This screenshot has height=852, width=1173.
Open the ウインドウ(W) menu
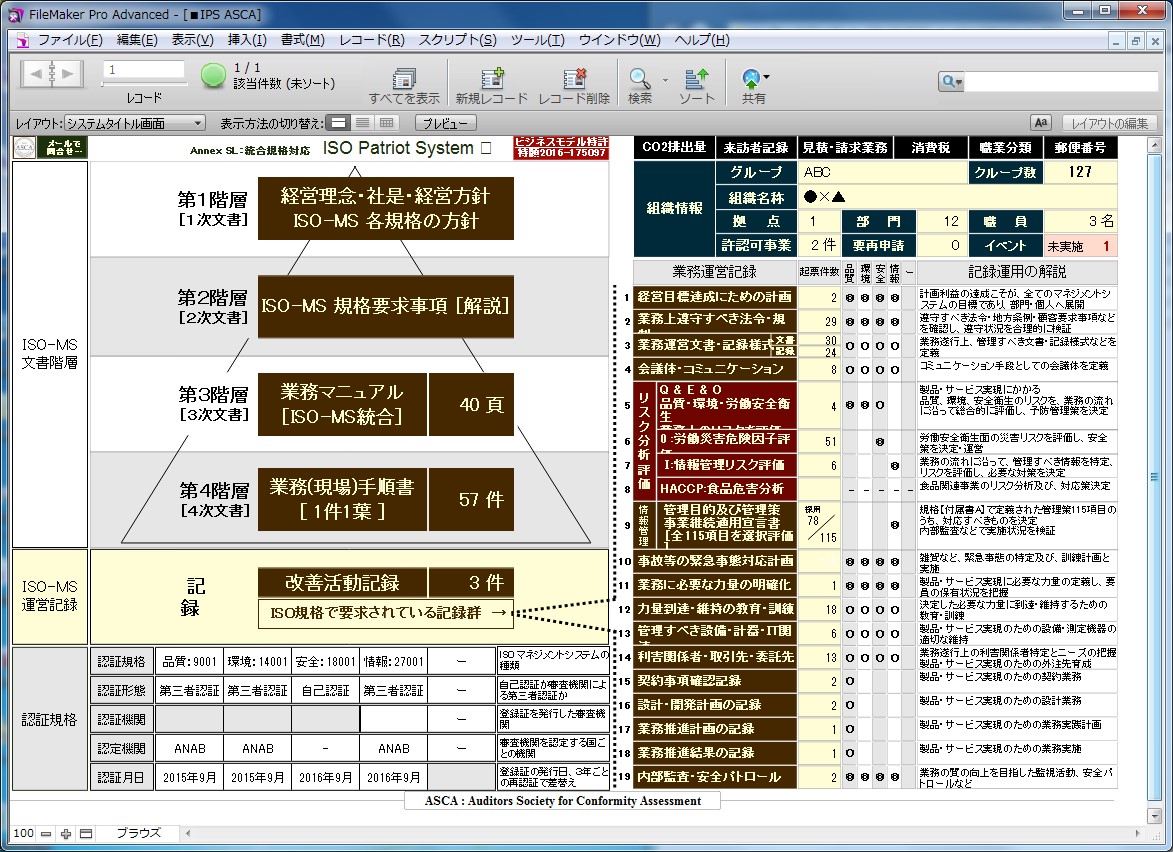click(619, 40)
